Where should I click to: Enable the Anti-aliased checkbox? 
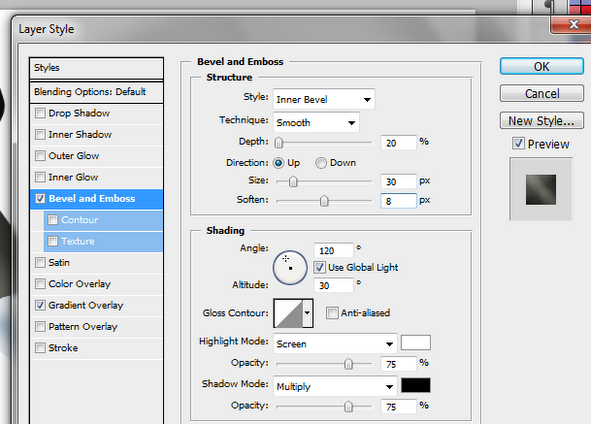click(332, 313)
